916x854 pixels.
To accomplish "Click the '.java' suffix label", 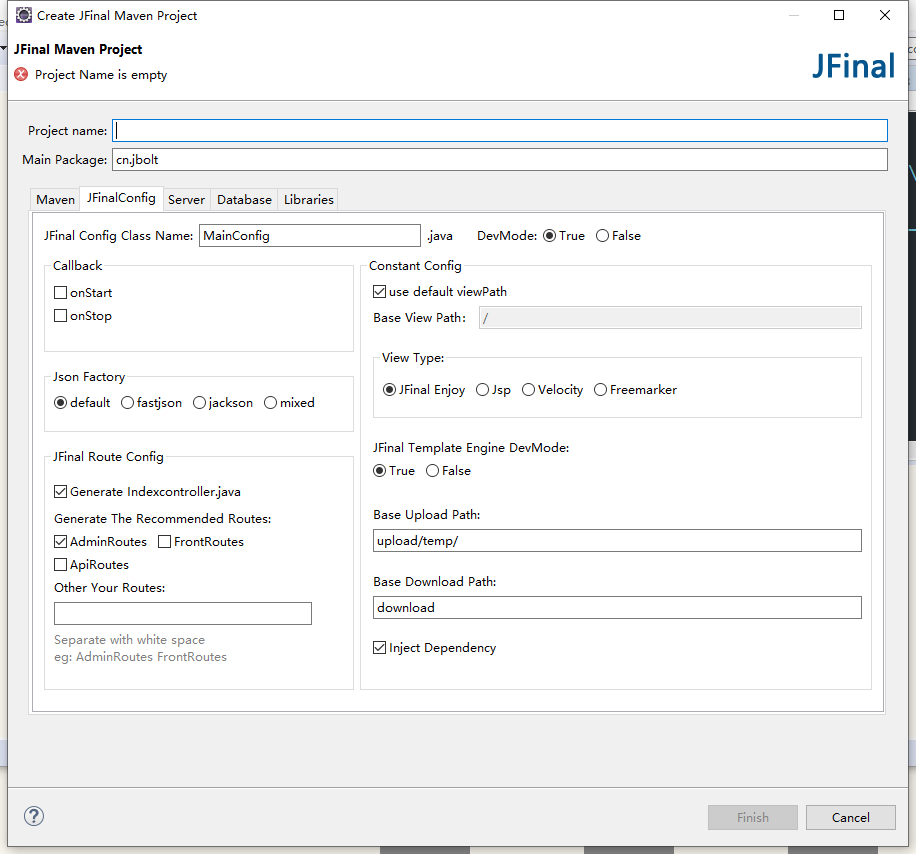I will pos(440,236).
